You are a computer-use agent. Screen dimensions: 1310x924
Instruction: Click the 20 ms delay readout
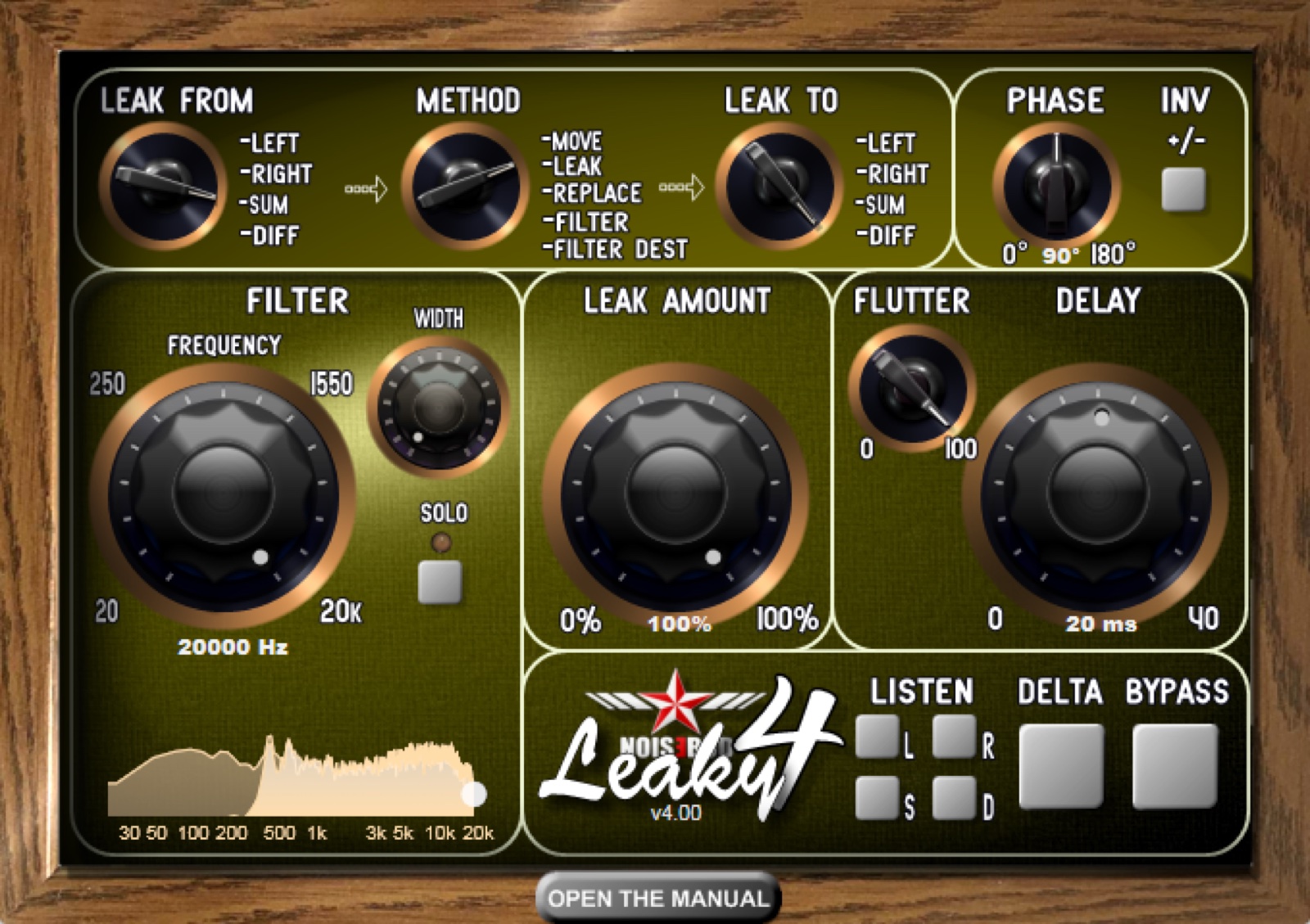click(1100, 624)
